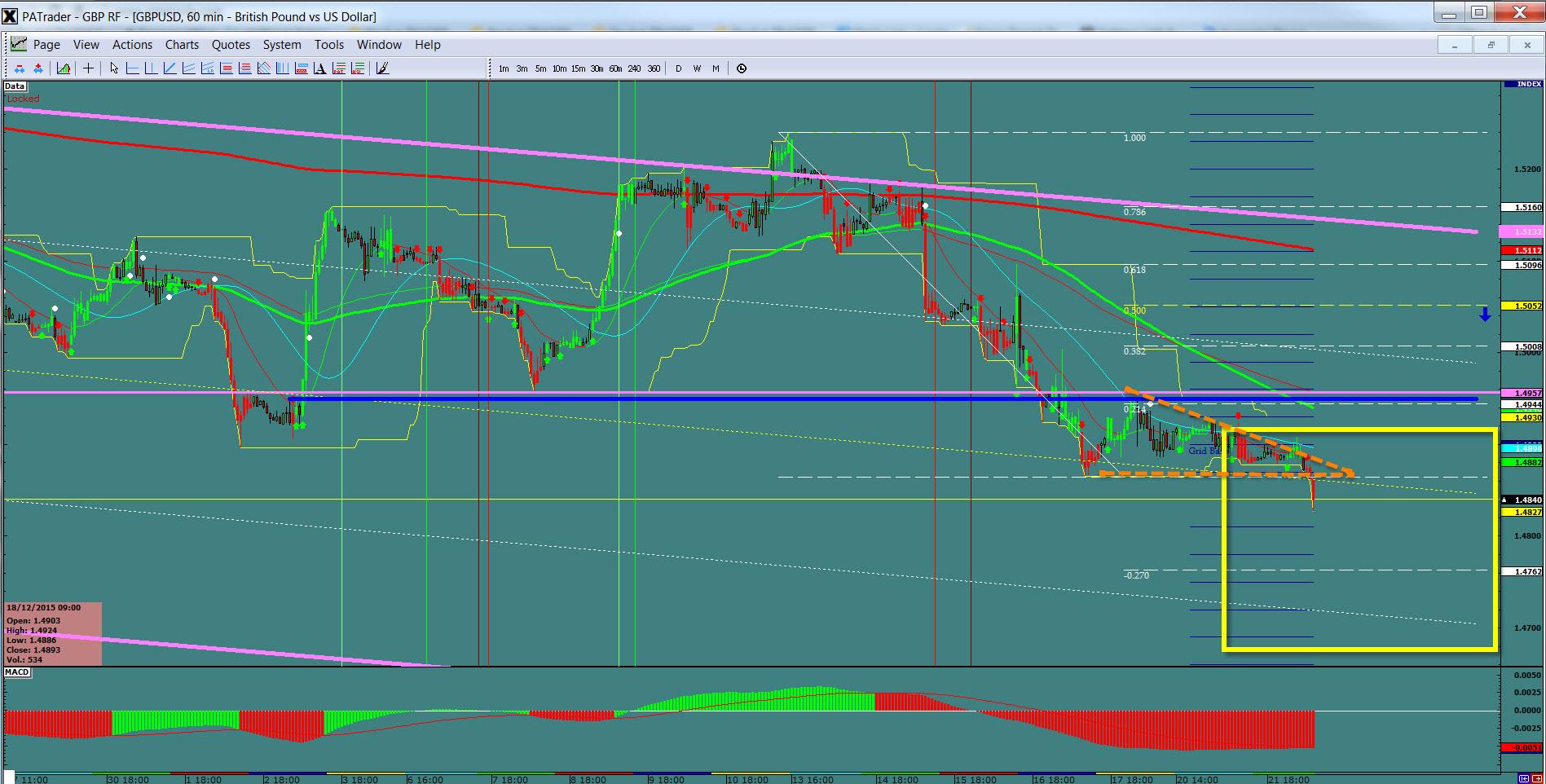Select the parallel channel lines tool

pyautogui.click(x=189, y=68)
